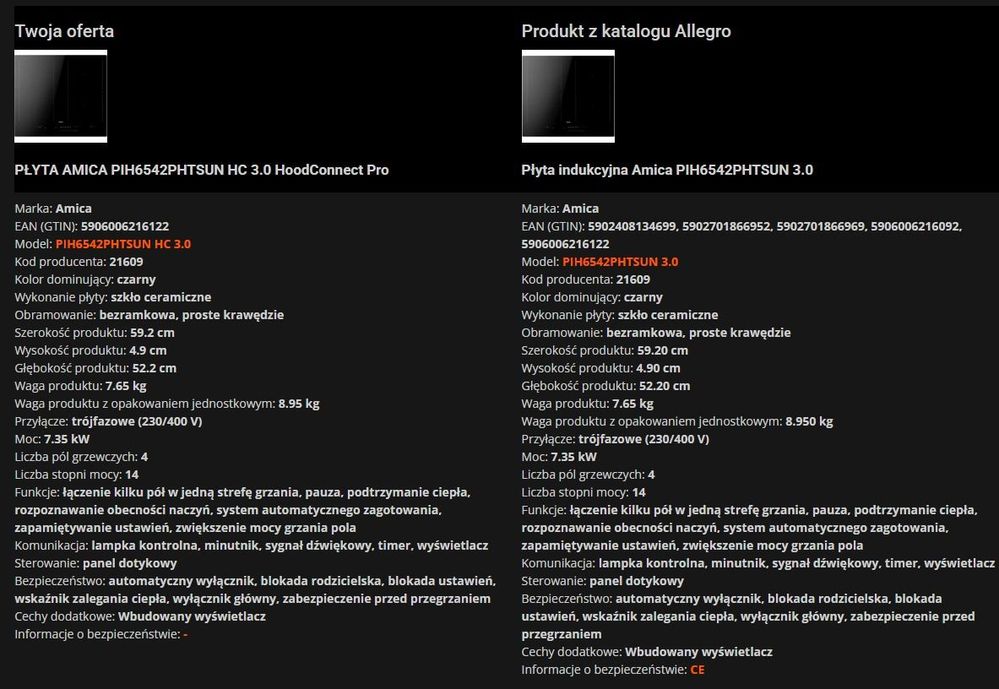The width and height of the screenshot is (999, 689).
Task: Click the 8.95 kg packaged weight in your offer
Action: pos(299,404)
